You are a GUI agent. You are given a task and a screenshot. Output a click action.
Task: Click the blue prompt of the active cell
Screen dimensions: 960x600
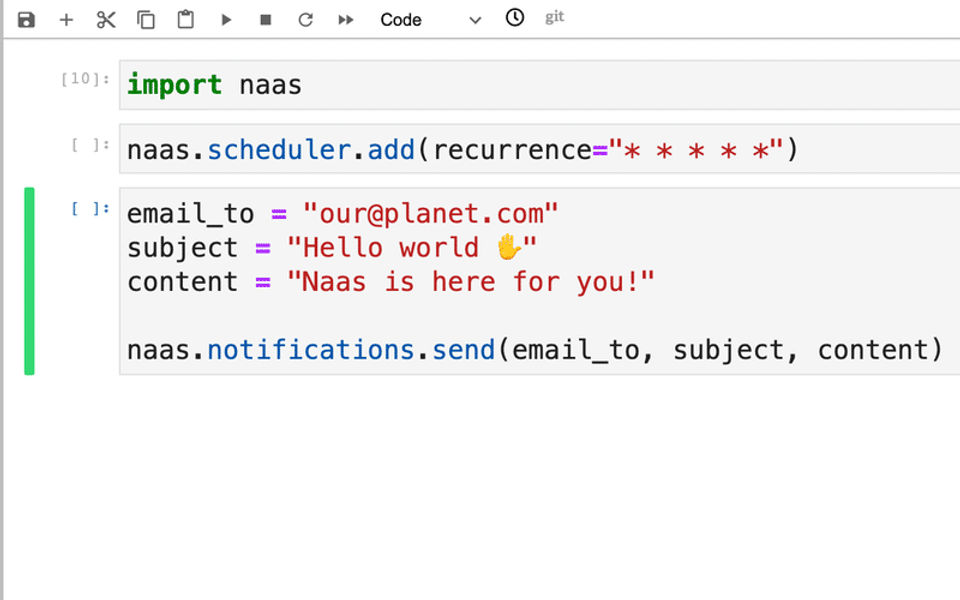(90, 209)
